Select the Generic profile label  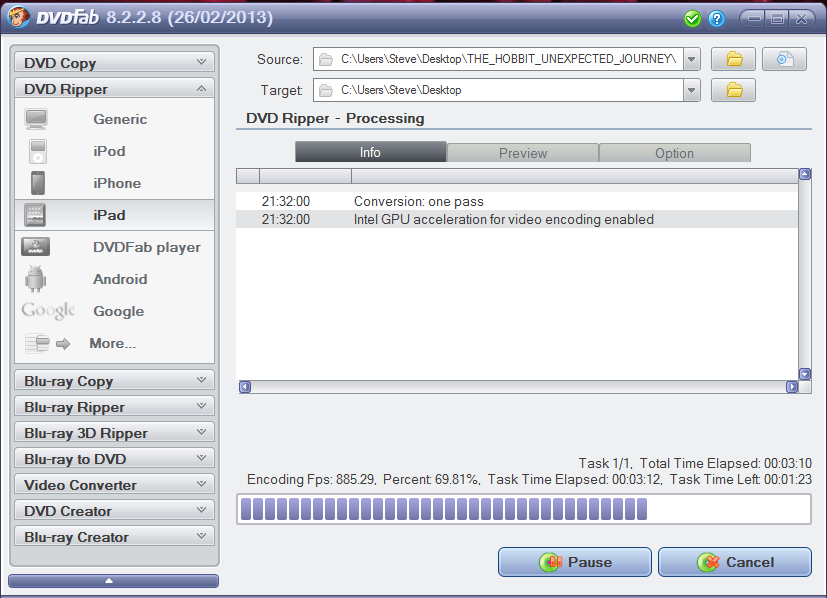(120, 119)
